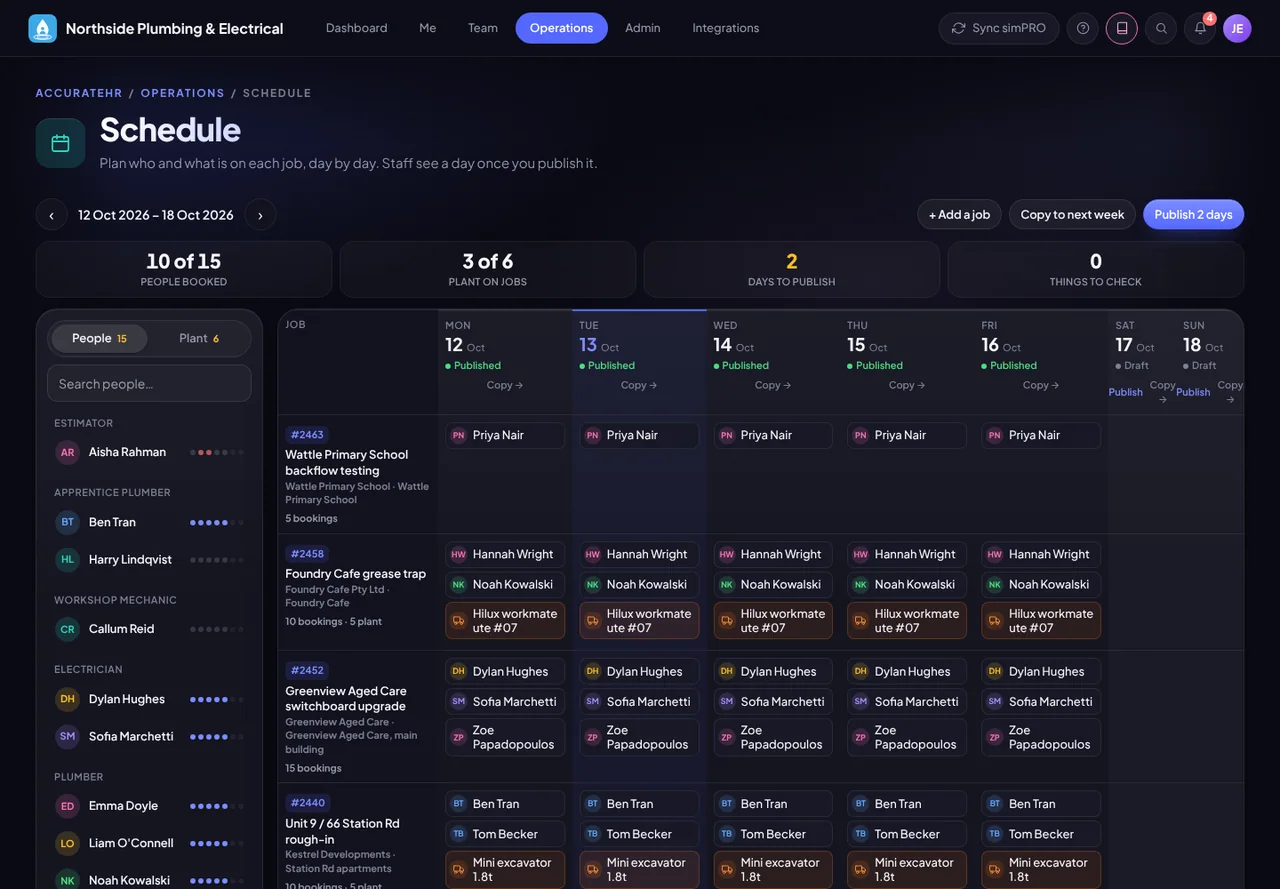Open job #2440 tag
Screen dimensions: 1280x889
[308, 803]
